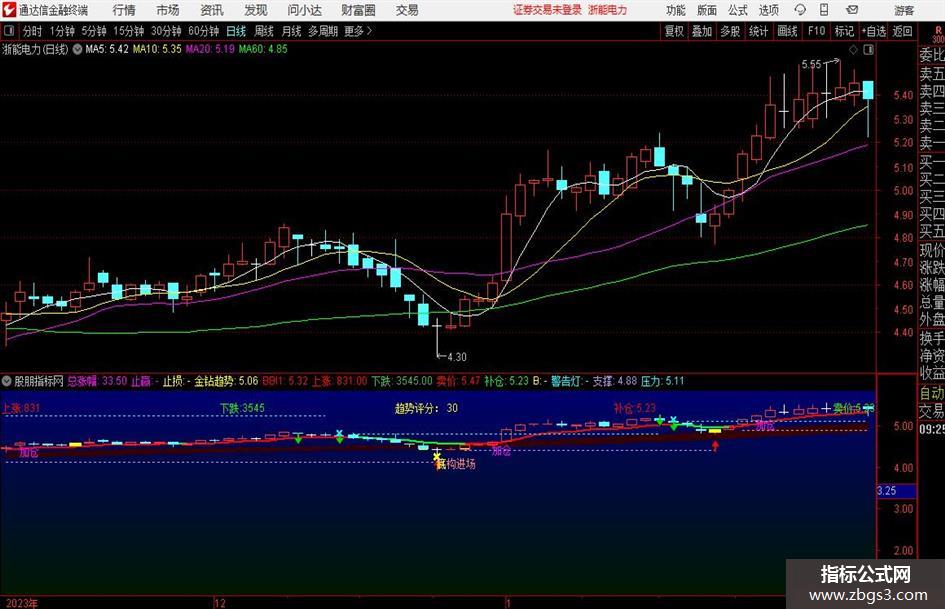Switch to 1分钟 period
The height and width of the screenshot is (609, 945).
(x=62, y=31)
